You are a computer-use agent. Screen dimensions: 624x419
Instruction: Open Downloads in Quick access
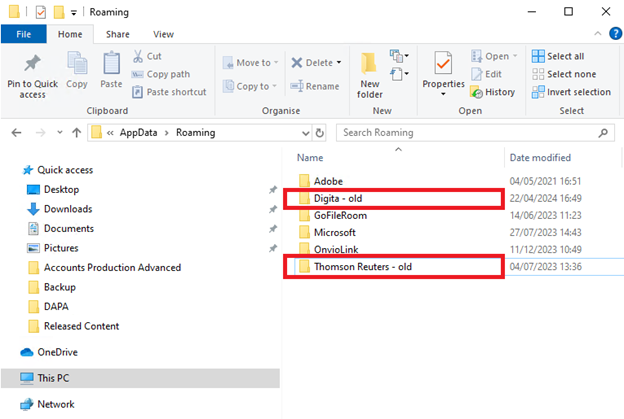pyautogui.click(x=67, y=209)
